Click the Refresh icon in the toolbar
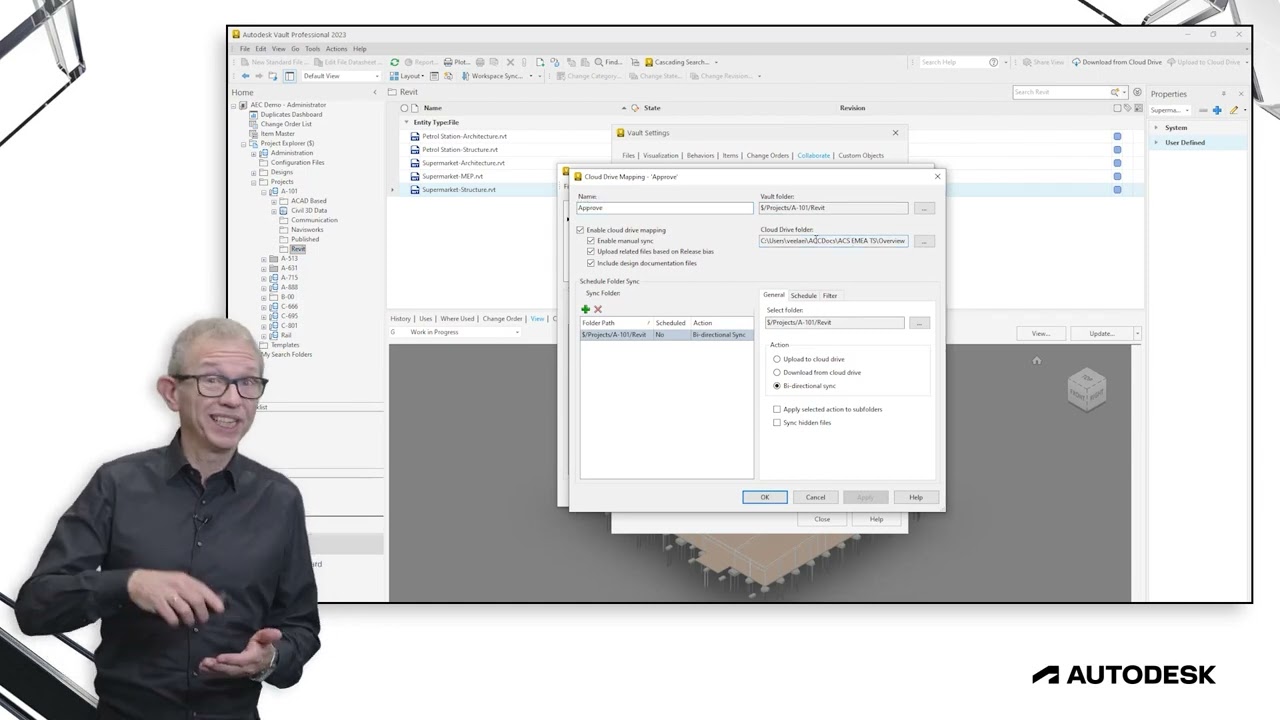The height and width of the screenshot is (720, 1280). pos(394,61)
